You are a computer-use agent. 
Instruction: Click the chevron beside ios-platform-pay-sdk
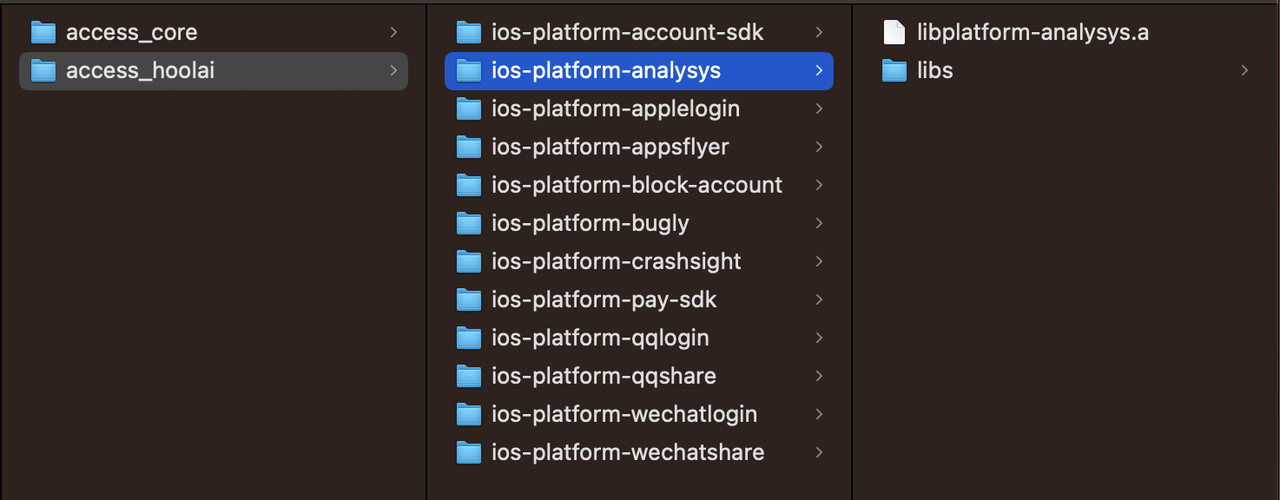[819, 299]
